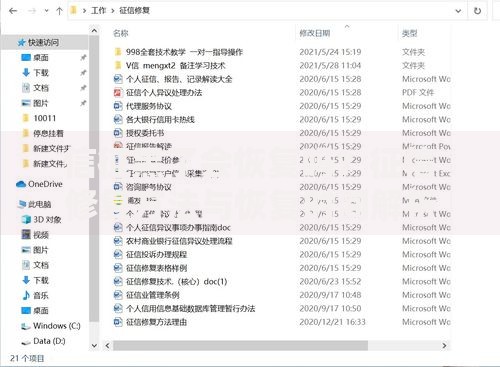Viewport: 500px width, 367px height.
Task: Click the PDF 文件 type cell
Action: [418, 93]
